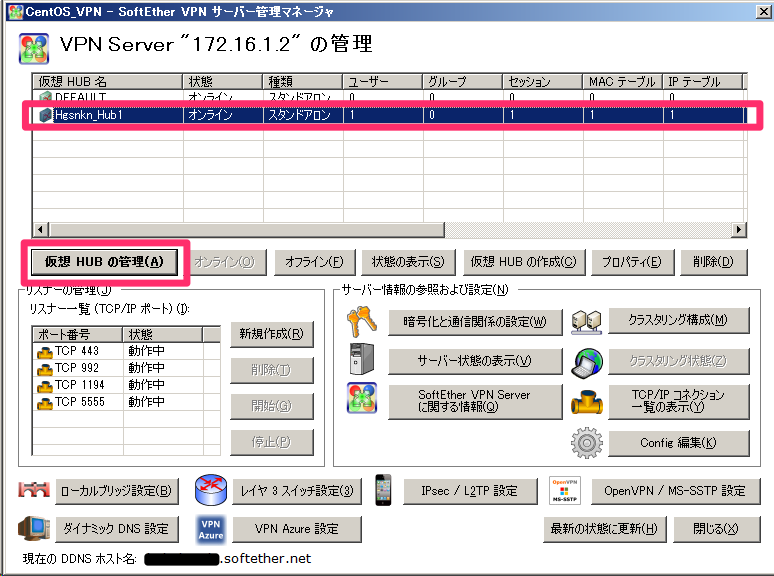Screen dimensions: 774x576
Task: Select the TCP 5555 listener row text
Action: [79, 402]
